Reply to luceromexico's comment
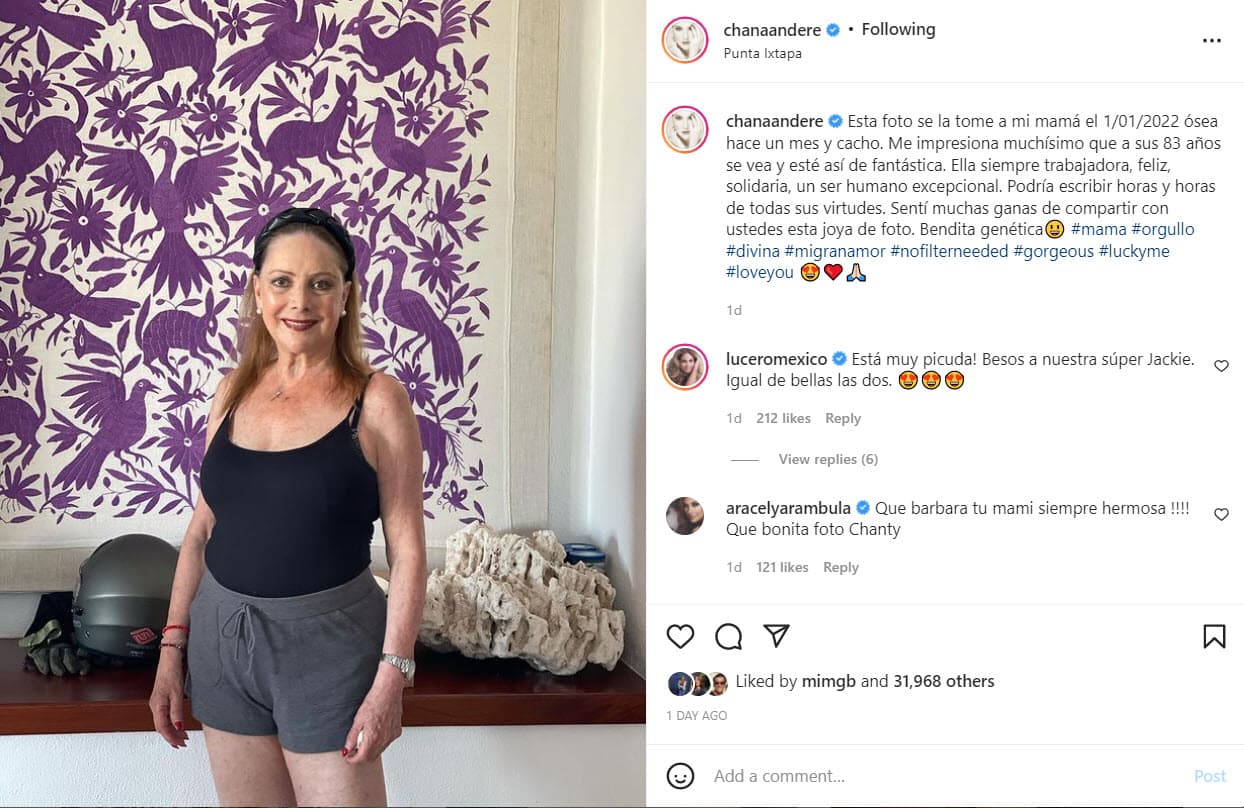The image size is (1244, 808). tap(843, 418)
